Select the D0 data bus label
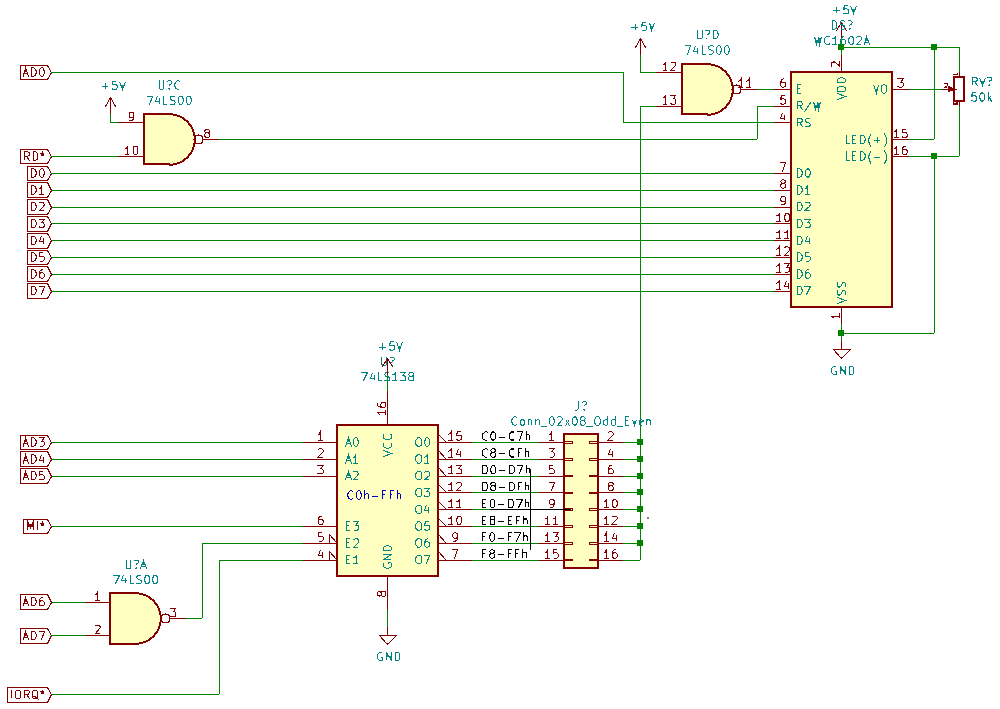The height and width of the screenshot is (709, 1000). pyautogui.click(x=37, y=174)
